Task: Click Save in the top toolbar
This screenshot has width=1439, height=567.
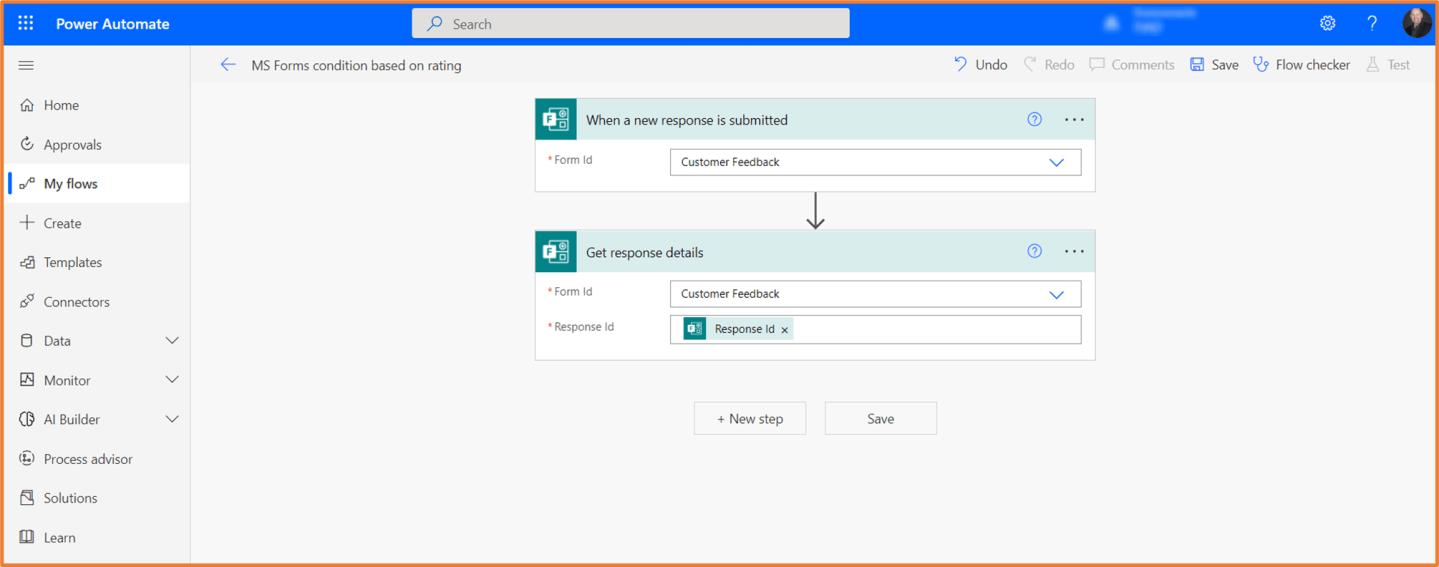Action: pyautogui.click(x=1214, y=65)
